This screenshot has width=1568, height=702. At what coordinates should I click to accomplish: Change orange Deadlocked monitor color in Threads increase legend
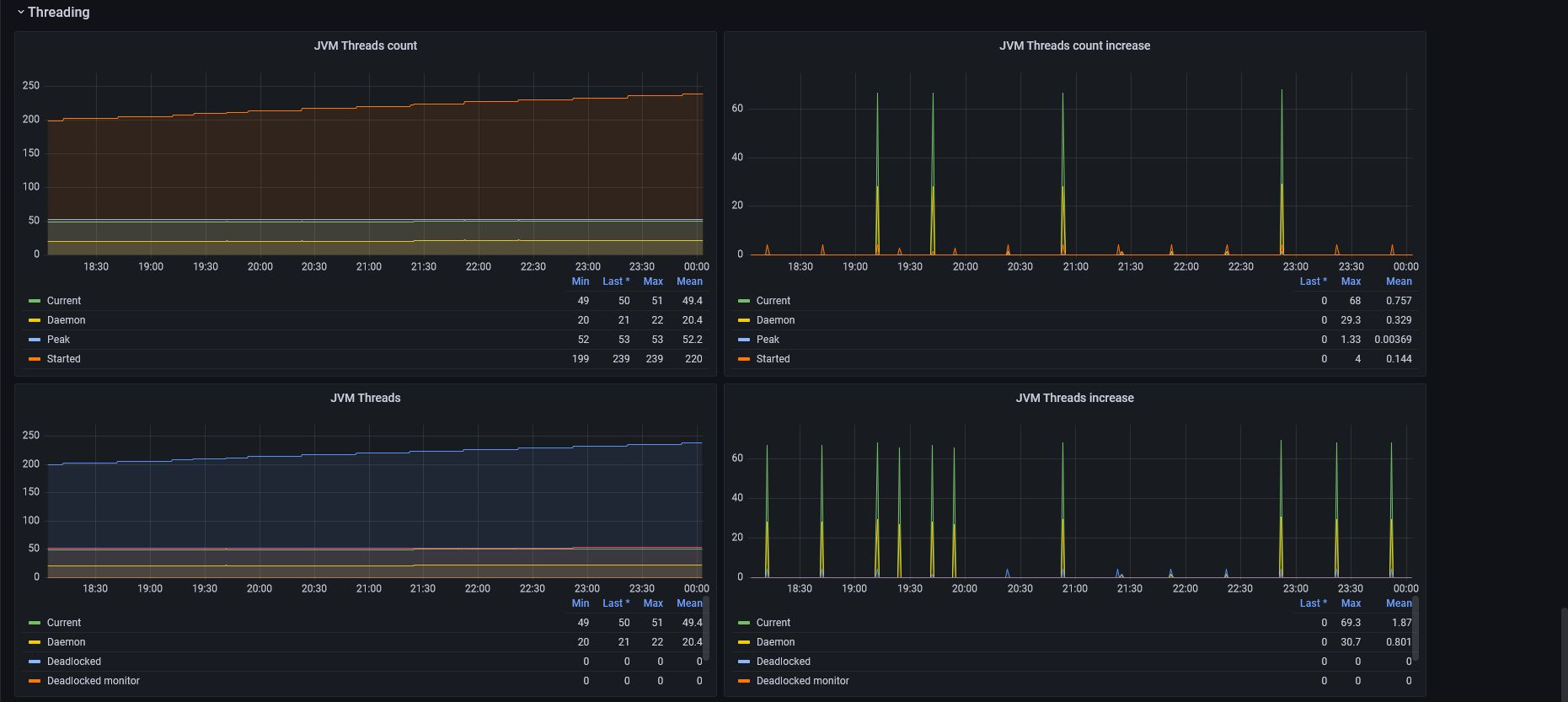coord(744,681)
